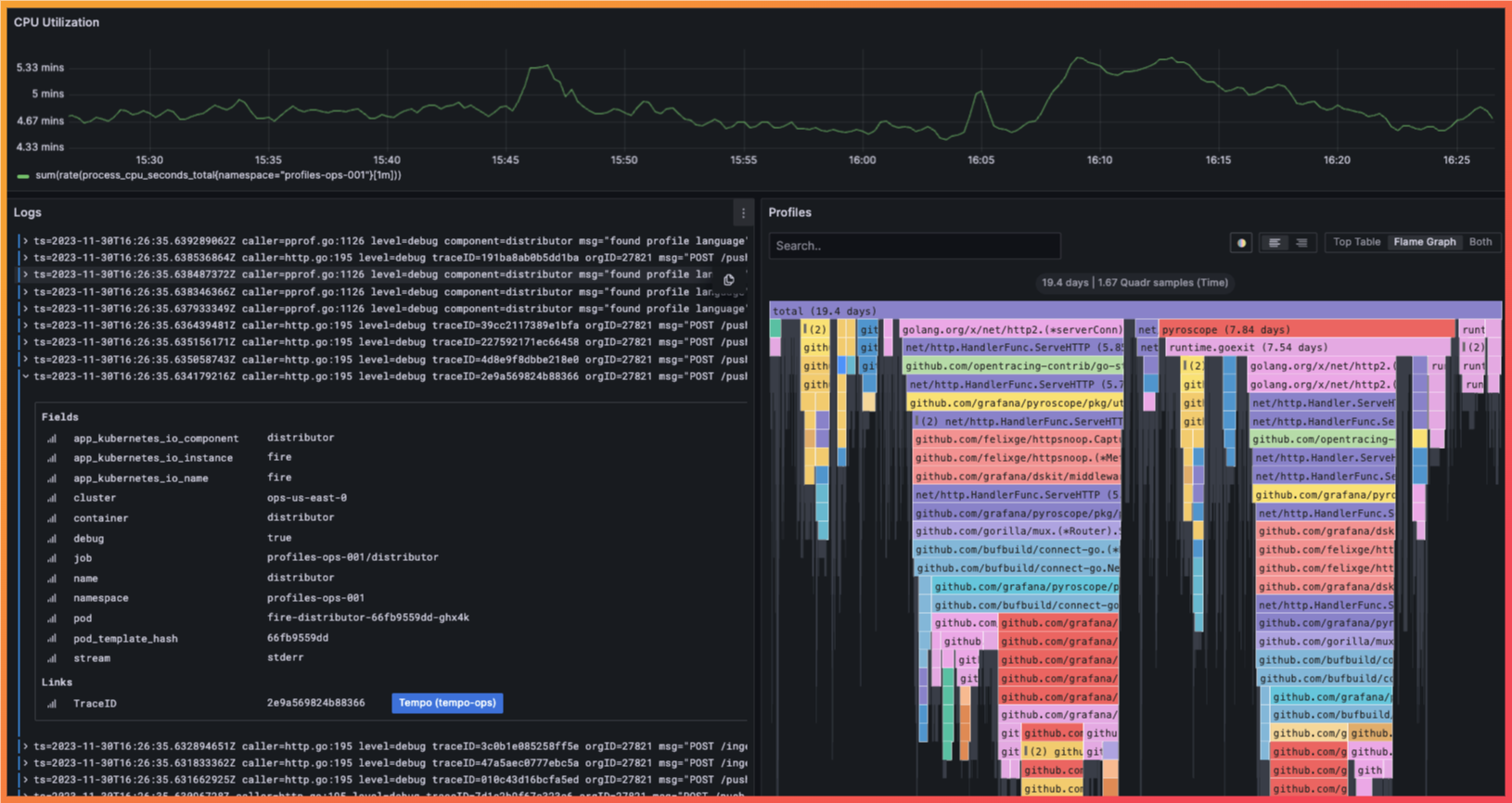
Task: Collapse expanded log line with traceID 2e9a569824b88366
Action: (26, 376)
